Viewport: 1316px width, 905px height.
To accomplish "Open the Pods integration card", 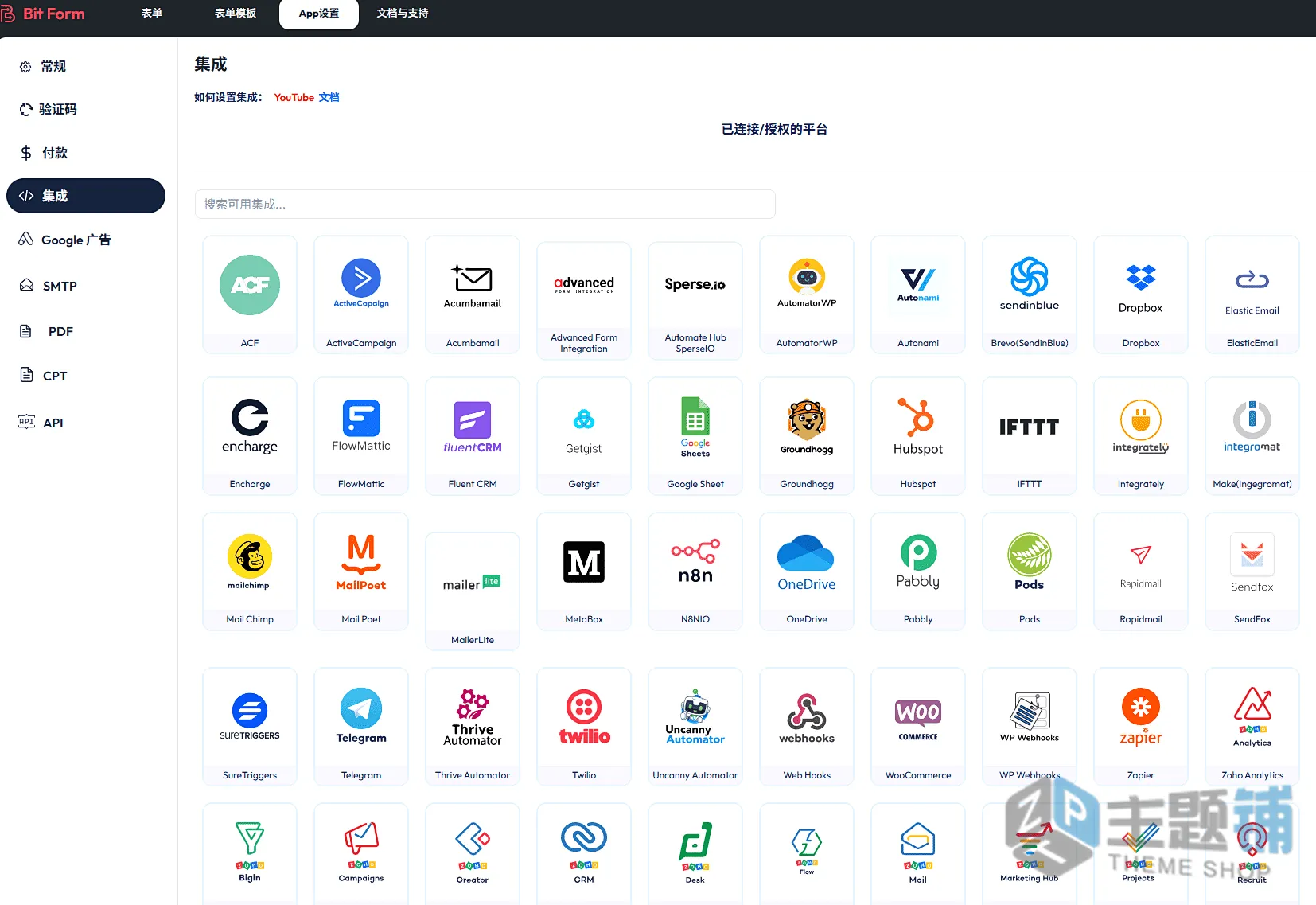I will coord(1030,571).
